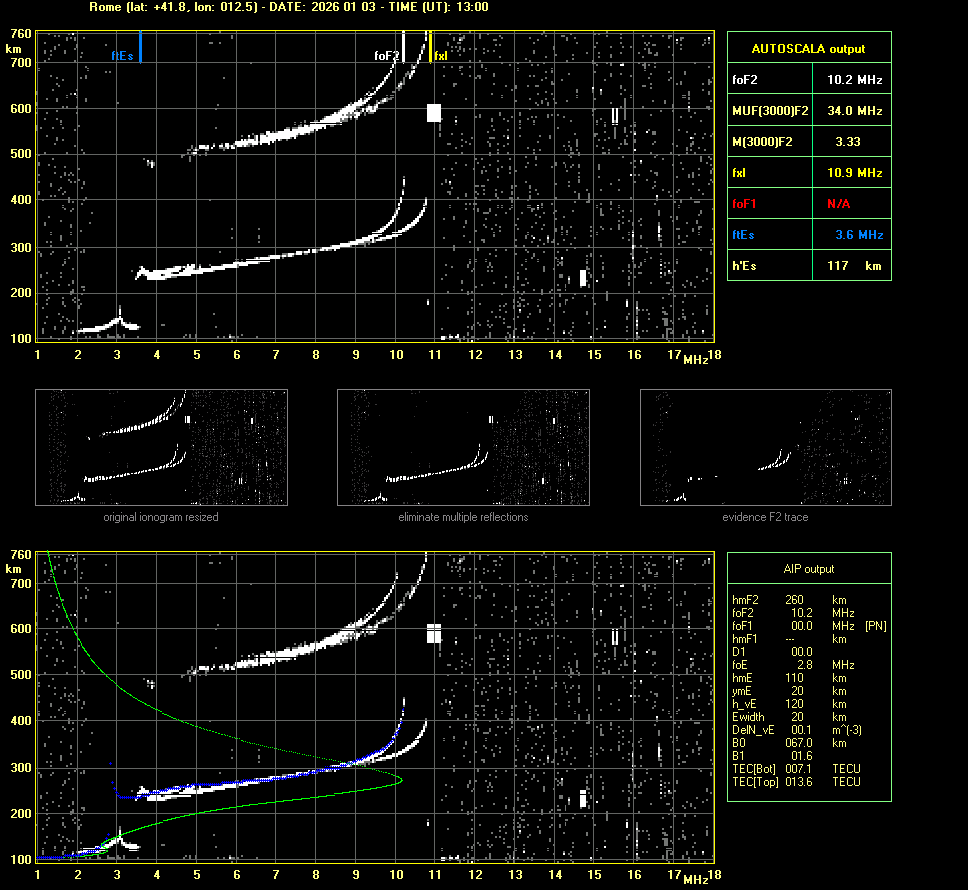Click the white foF2 marker in top plot
This screenshot has height=890, width=968.
click(403, 46)
